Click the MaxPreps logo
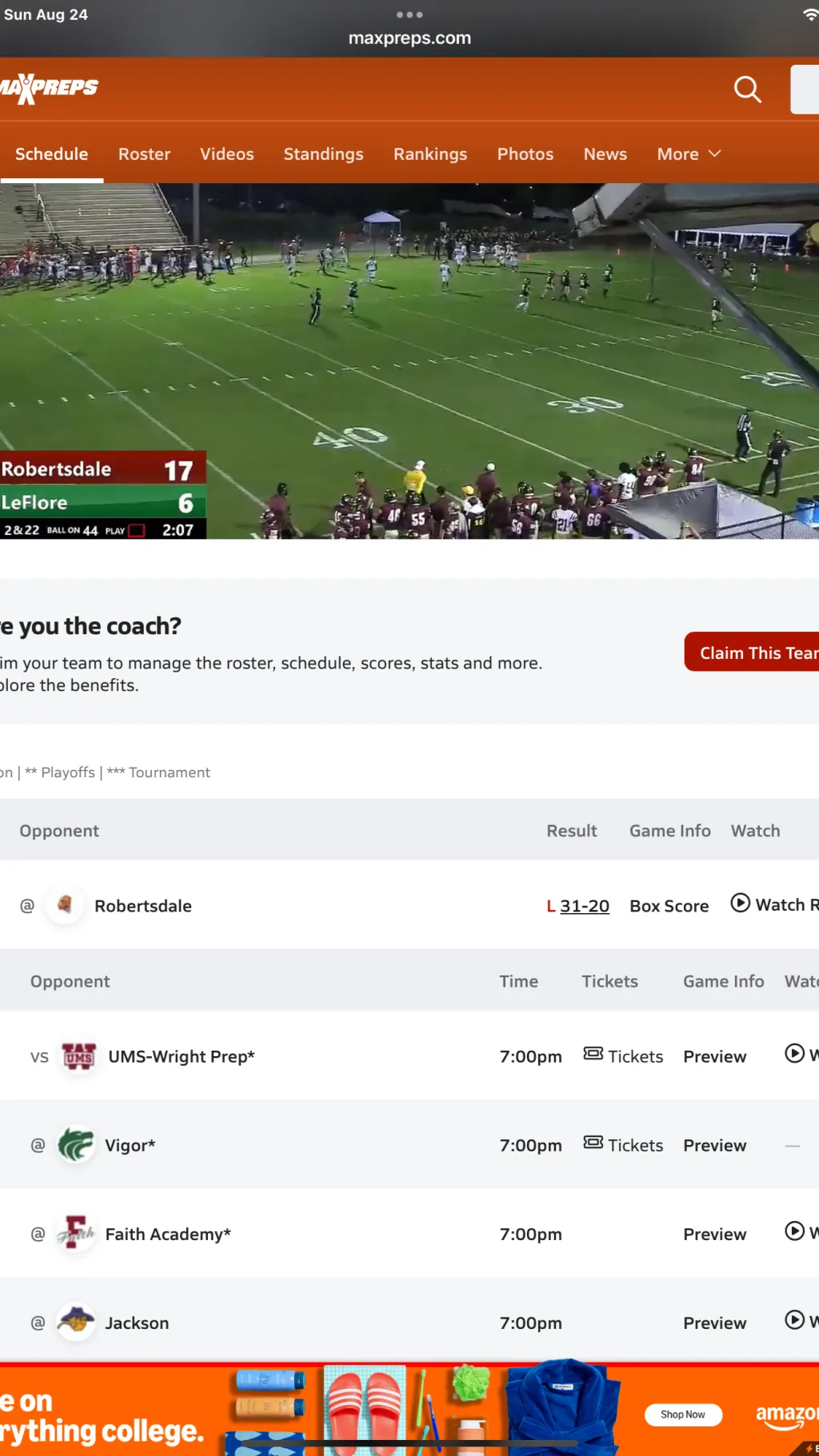This screenshot has width=819, height=1456. pyautogui.click(x=50, y=88)
